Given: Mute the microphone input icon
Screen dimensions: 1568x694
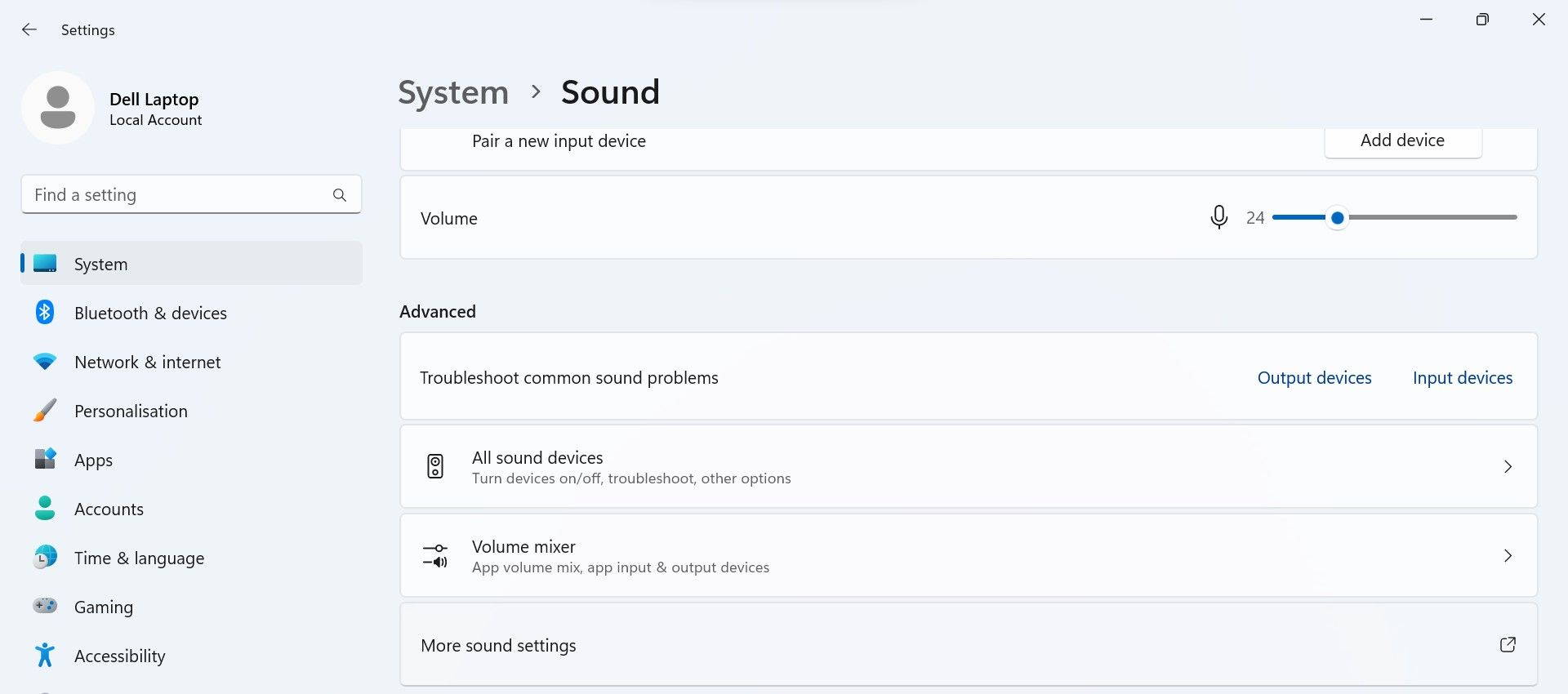Looking at the screenshot, I should [x=1218, y=217].
